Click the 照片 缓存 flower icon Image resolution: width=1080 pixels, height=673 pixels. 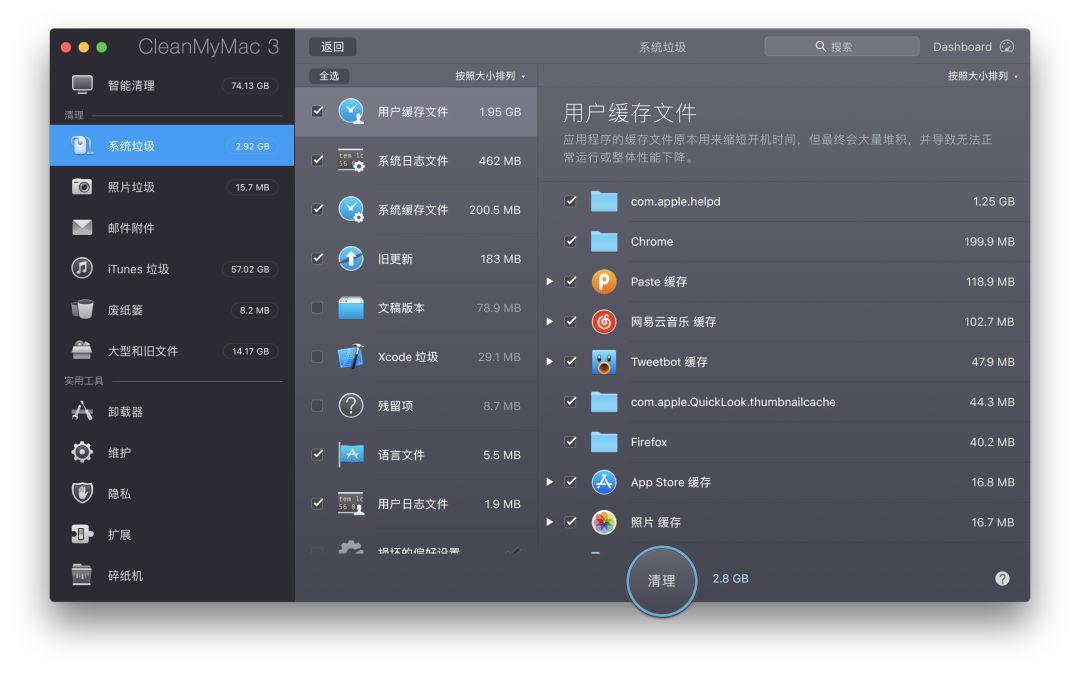pos(604,521)
